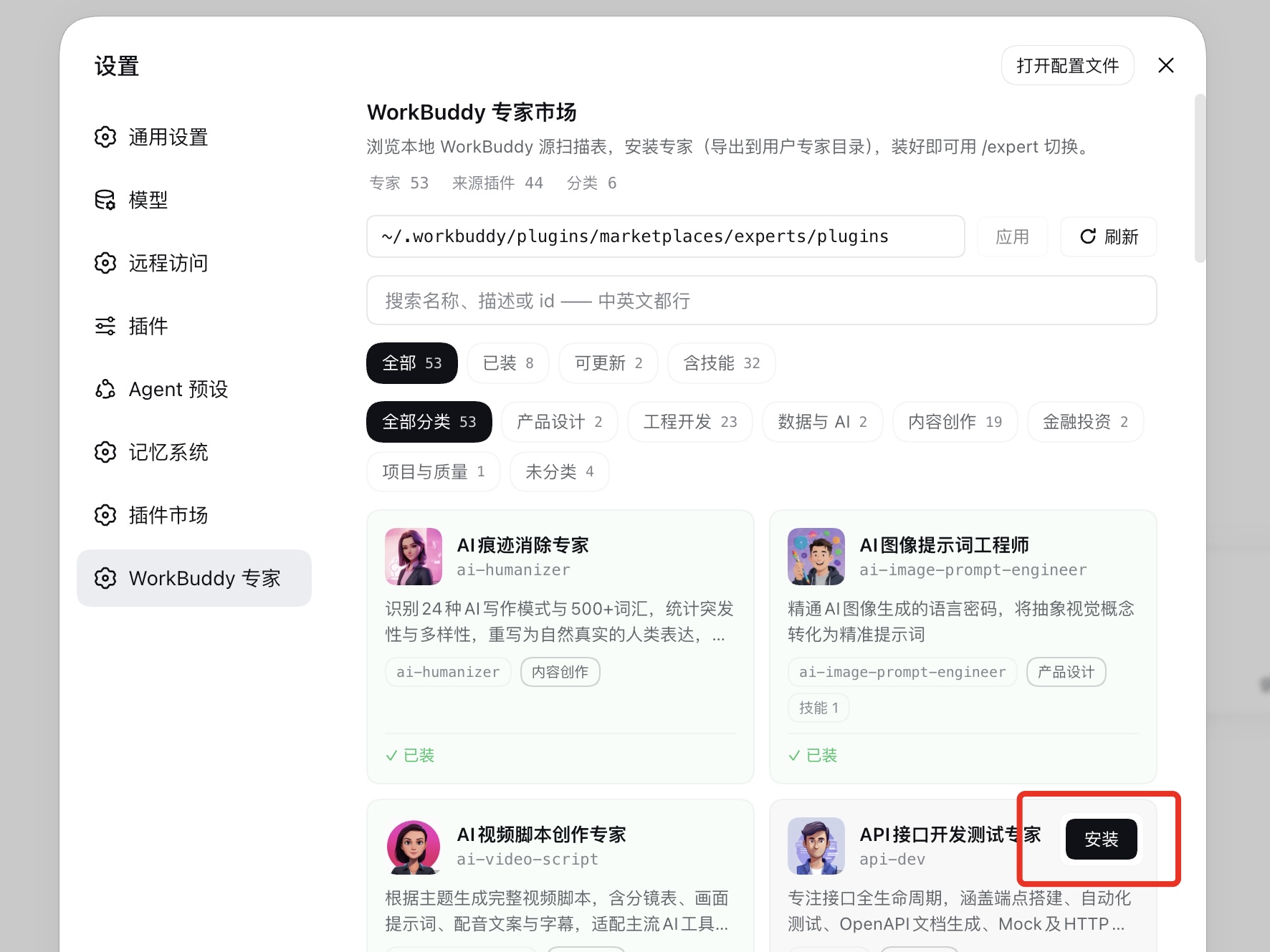Focus the expert search box
Viewport: 1270px width, 952px height.
762,300
